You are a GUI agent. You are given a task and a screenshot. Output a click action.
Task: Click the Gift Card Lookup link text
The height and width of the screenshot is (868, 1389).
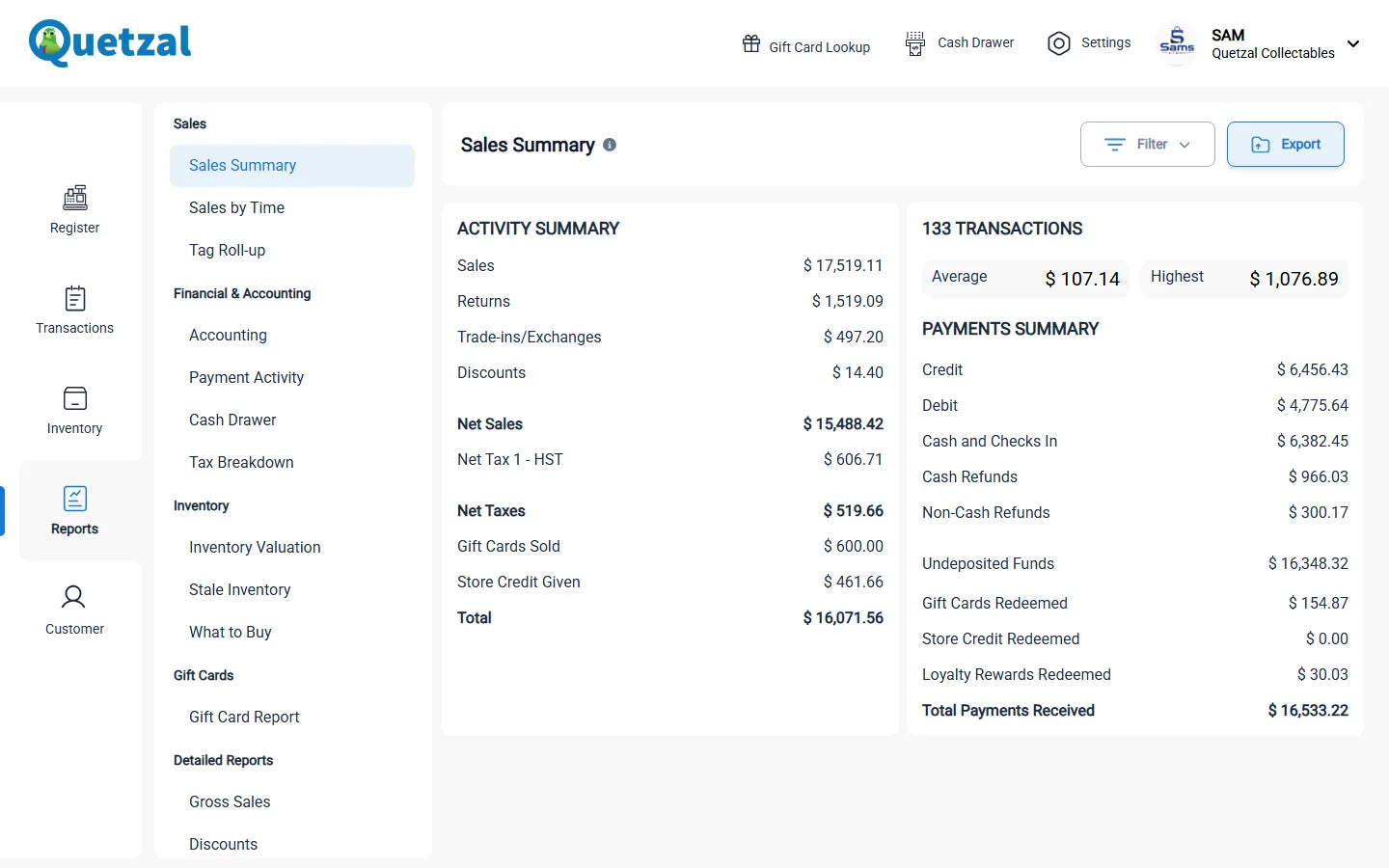(x=819, y=47)
